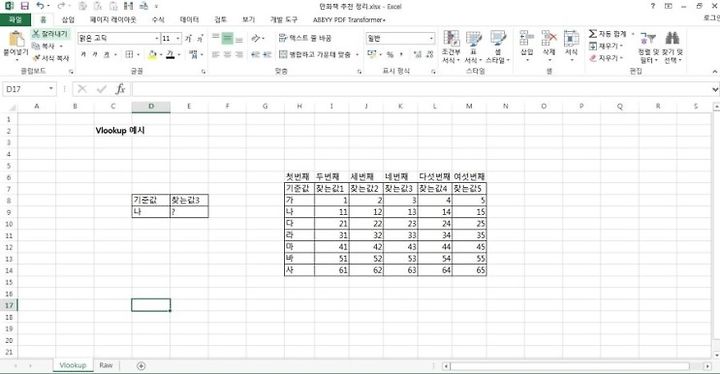Open the File (파일) tab

pos(15,19)
